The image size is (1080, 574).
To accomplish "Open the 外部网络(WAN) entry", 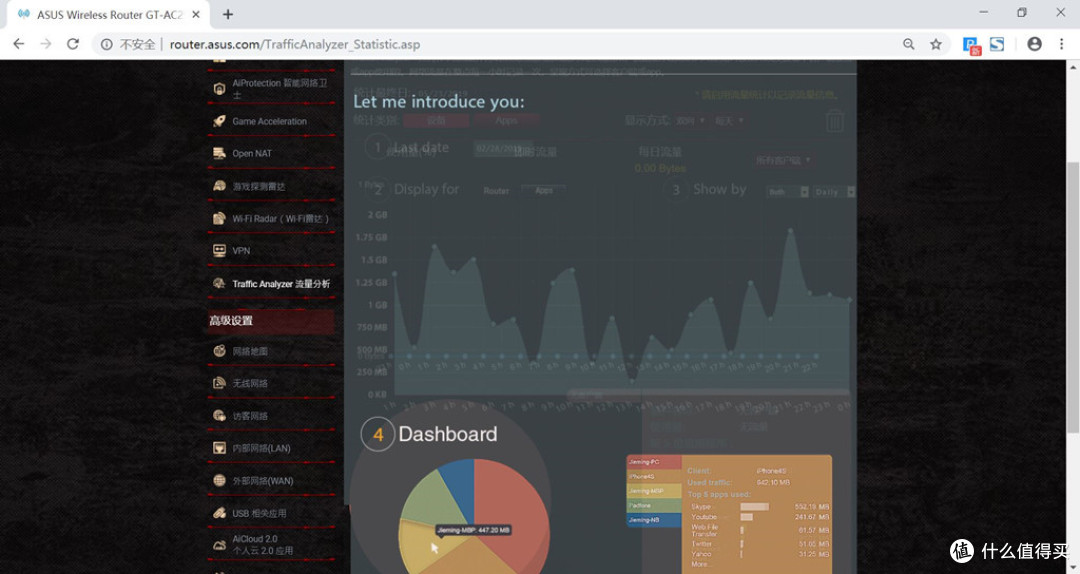I will pos(271,480).
